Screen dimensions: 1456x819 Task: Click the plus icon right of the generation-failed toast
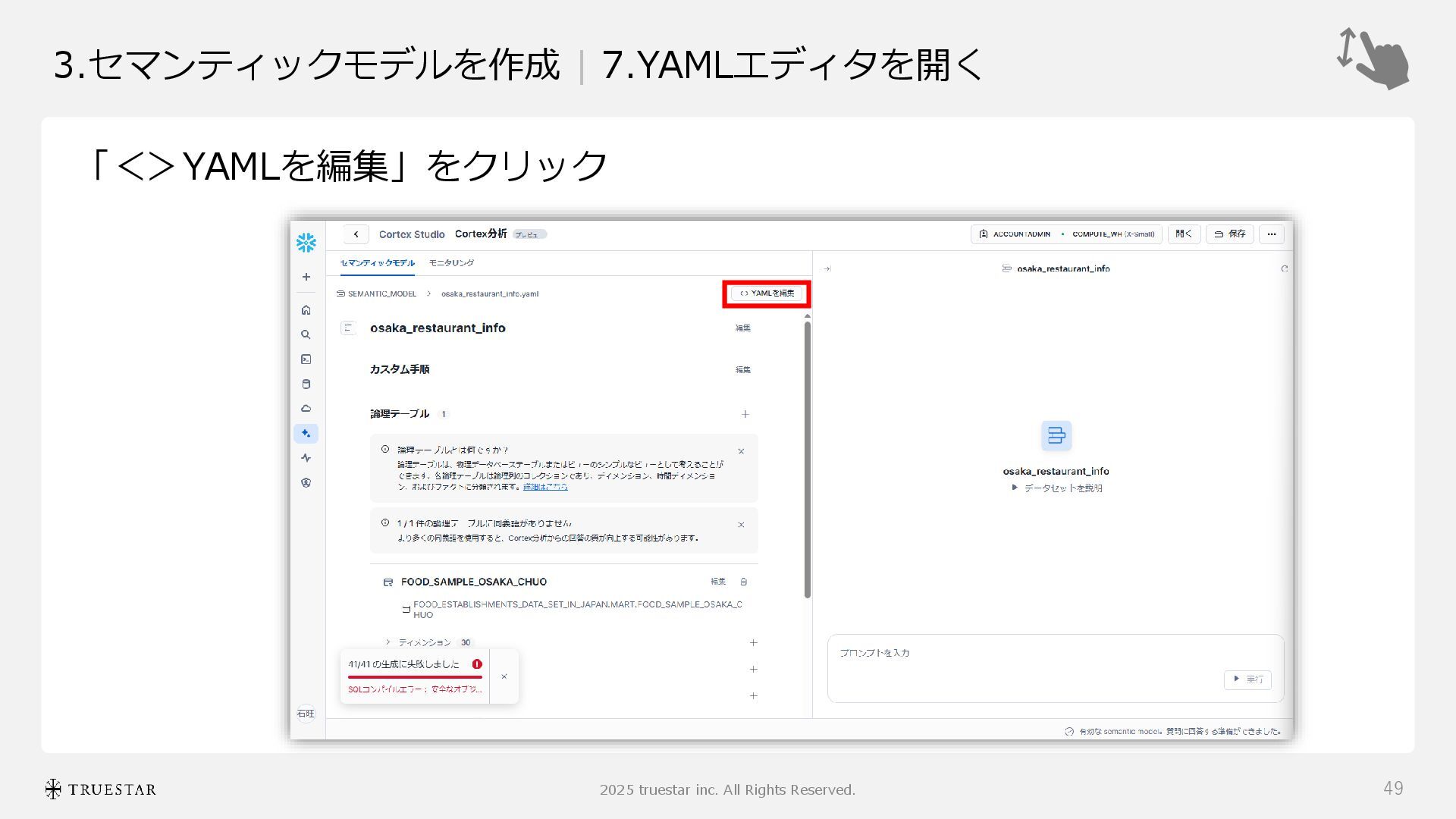753,670
